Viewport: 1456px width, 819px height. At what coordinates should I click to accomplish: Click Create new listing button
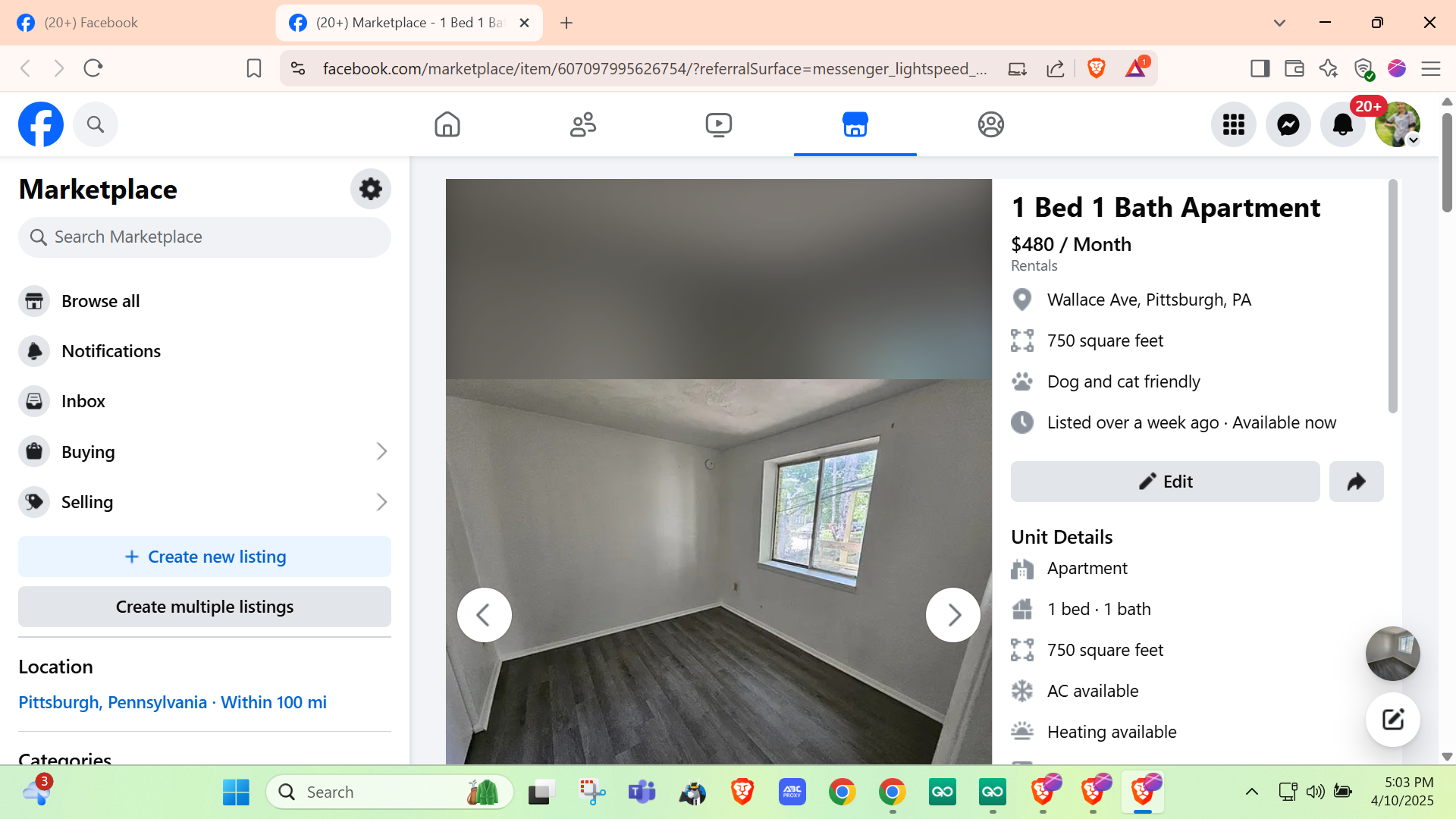click(x=205, y=557)
